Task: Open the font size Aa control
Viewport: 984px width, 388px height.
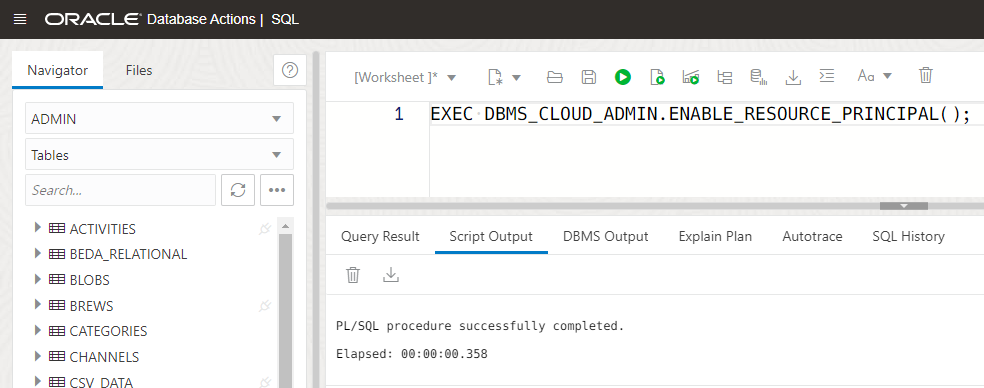Action: pos(874,77)
